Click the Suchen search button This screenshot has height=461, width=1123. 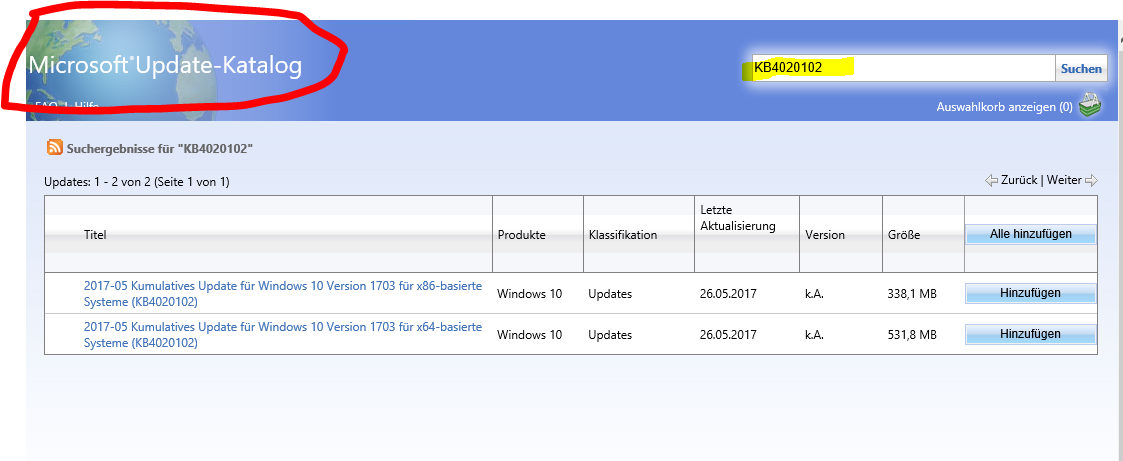coord(1081,69)
